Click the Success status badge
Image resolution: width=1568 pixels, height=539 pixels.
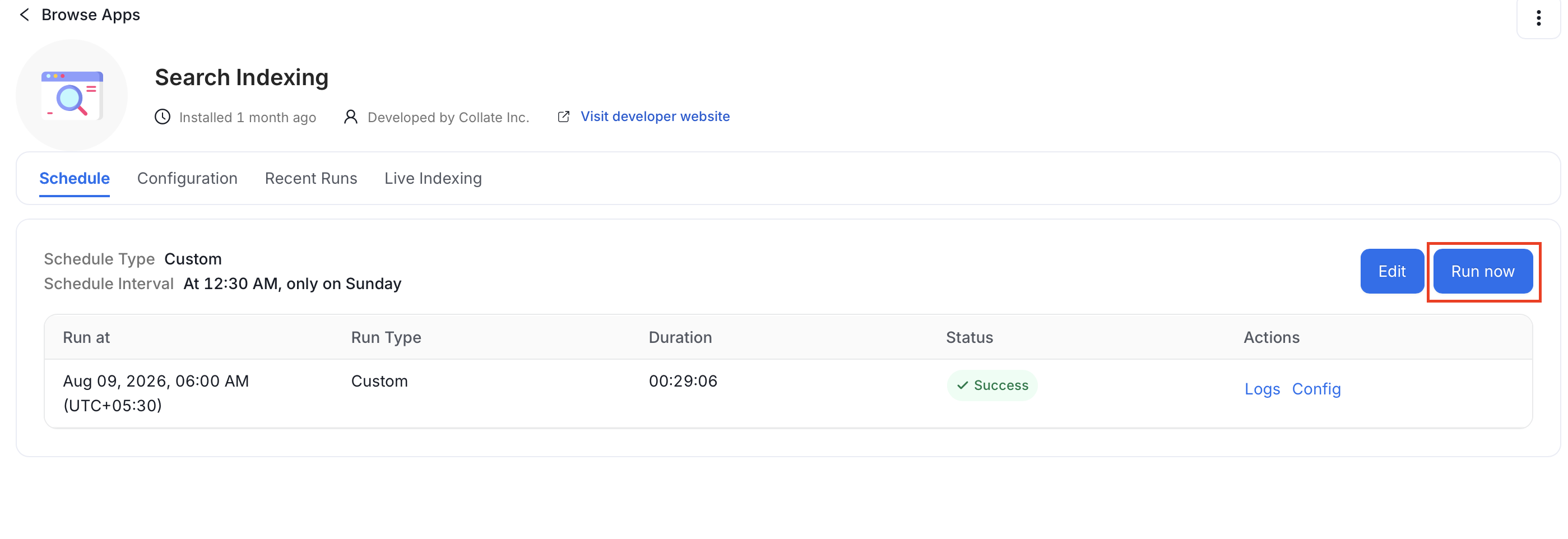tap(991, 385)
